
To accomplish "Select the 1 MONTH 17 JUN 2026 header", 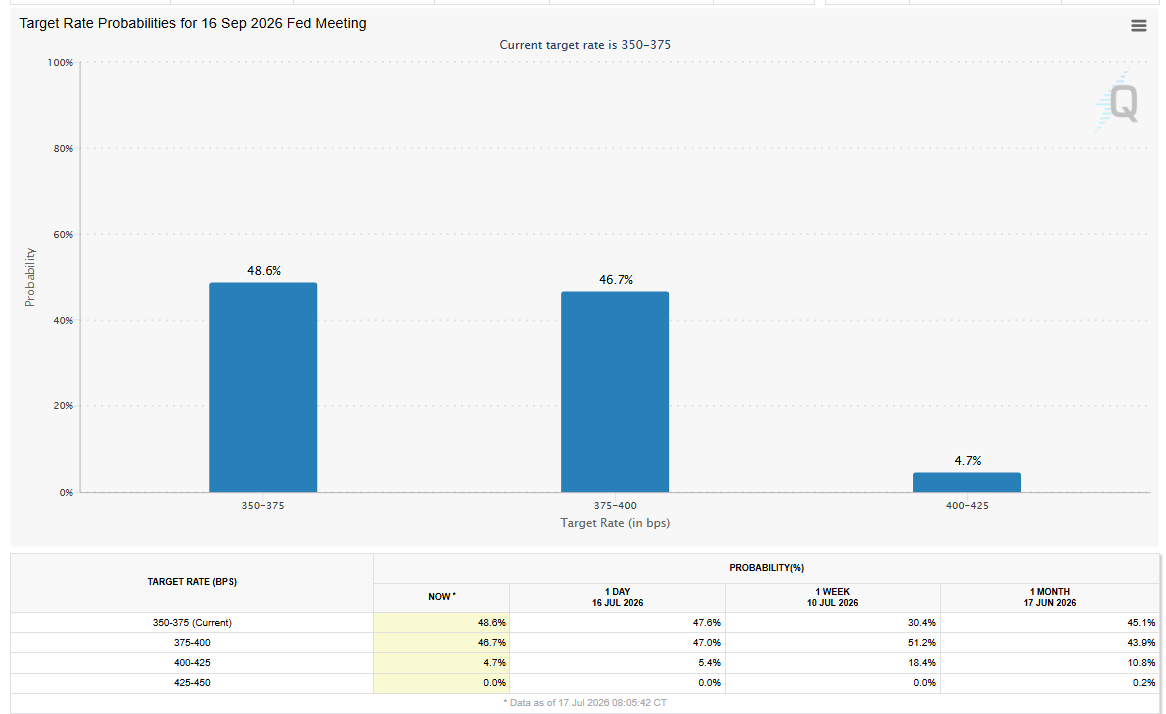I will [x=1049, y=597].
